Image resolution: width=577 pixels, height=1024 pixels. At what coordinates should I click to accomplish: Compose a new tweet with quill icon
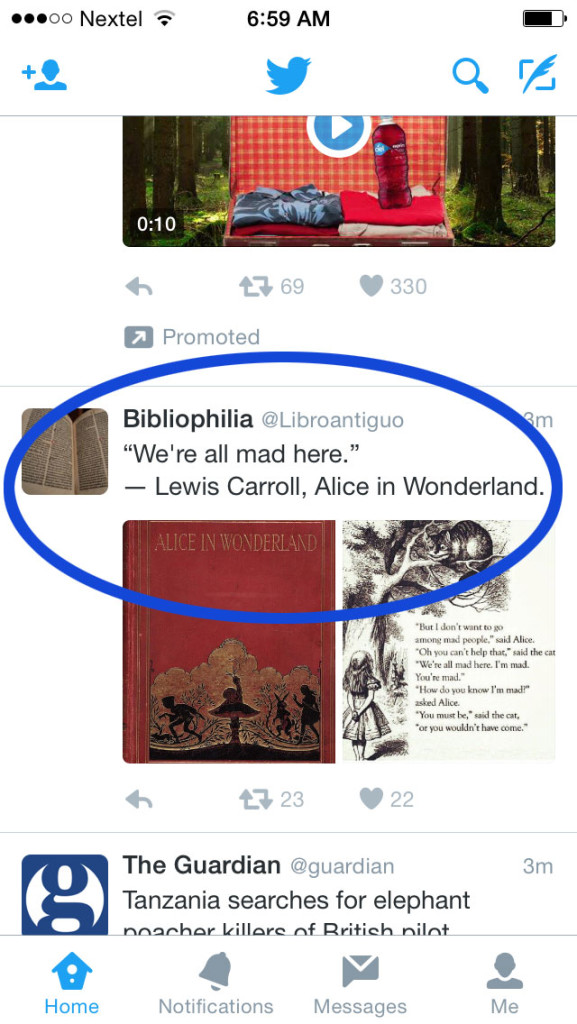538,73
